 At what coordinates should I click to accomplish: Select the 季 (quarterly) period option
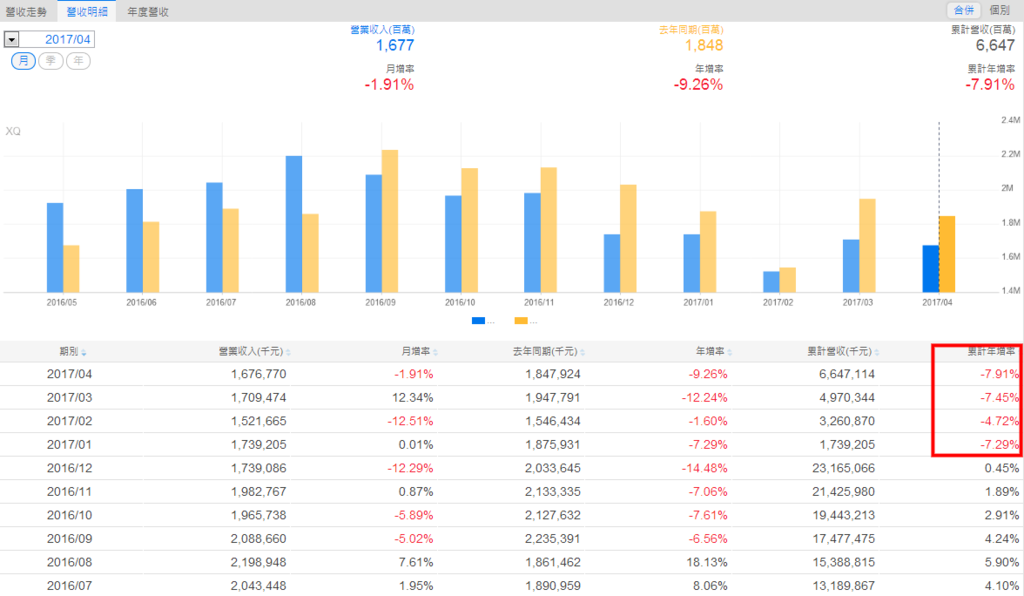coord(51,61)
